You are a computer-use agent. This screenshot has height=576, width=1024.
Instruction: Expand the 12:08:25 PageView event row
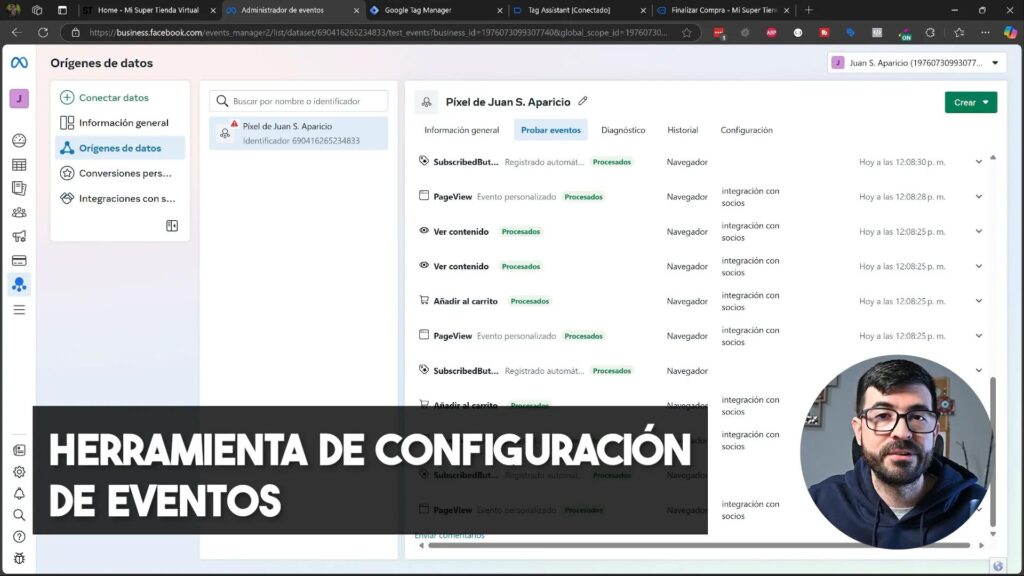pyautogui.click(x=979, y=336)
